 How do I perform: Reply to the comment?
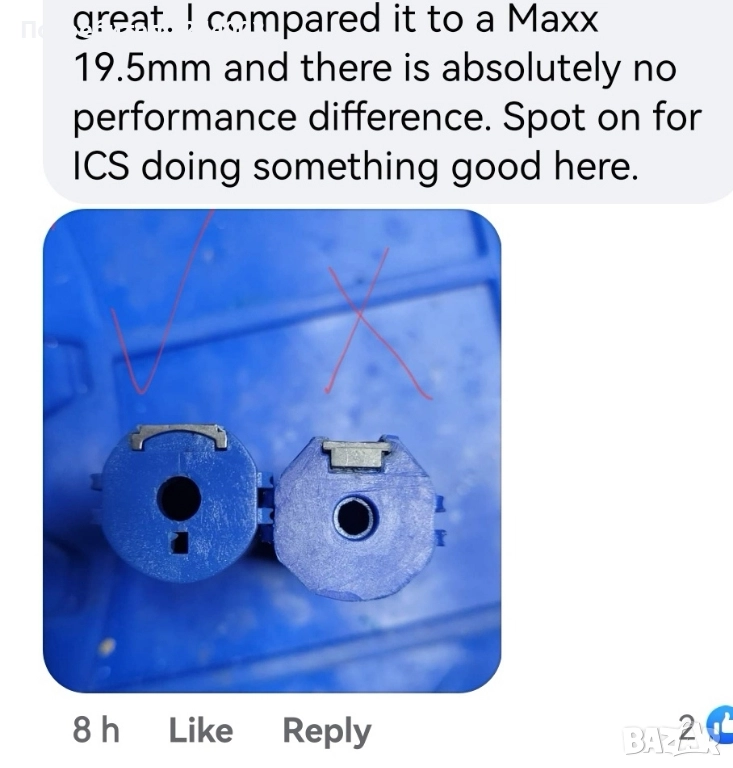327,732
